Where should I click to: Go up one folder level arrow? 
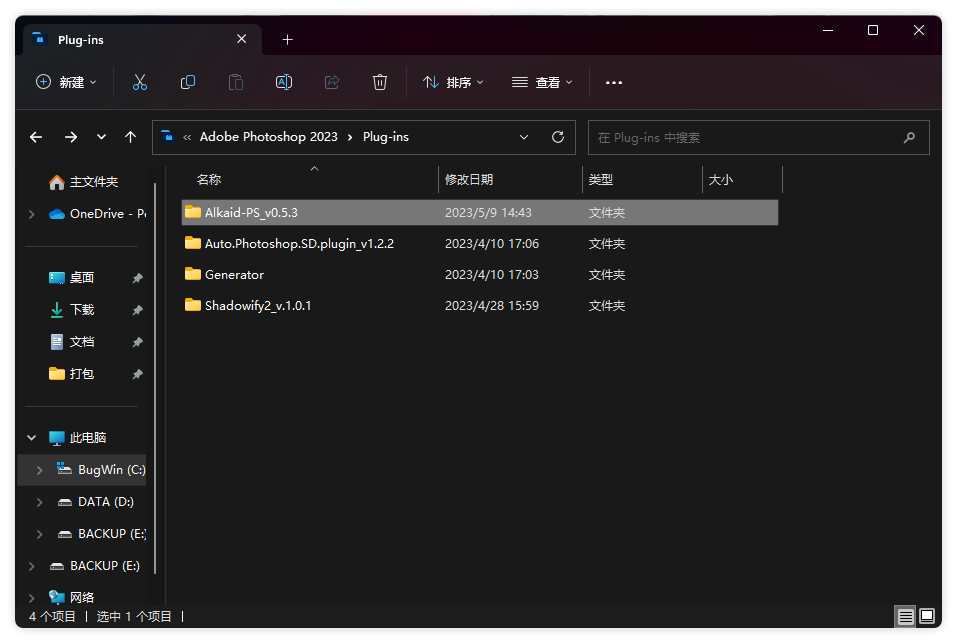pyautogui.click(x=130, y=137)
